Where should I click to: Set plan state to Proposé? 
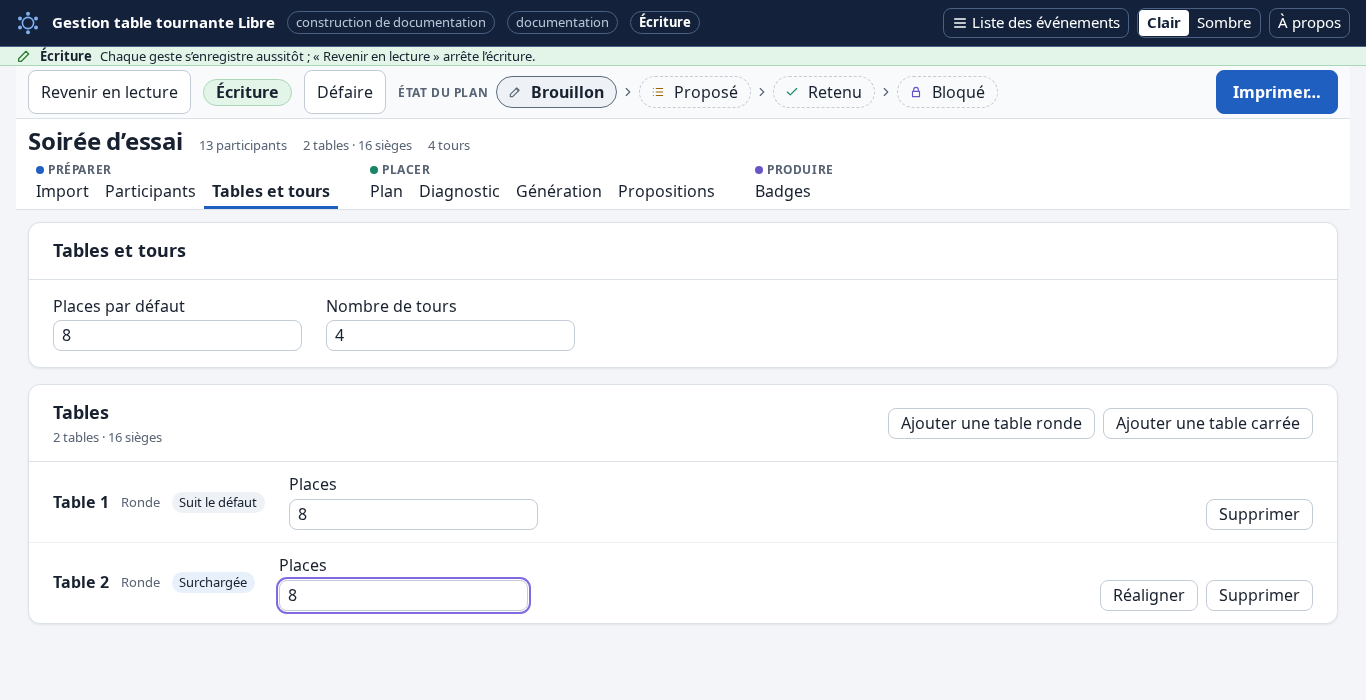tap(695, 92)
